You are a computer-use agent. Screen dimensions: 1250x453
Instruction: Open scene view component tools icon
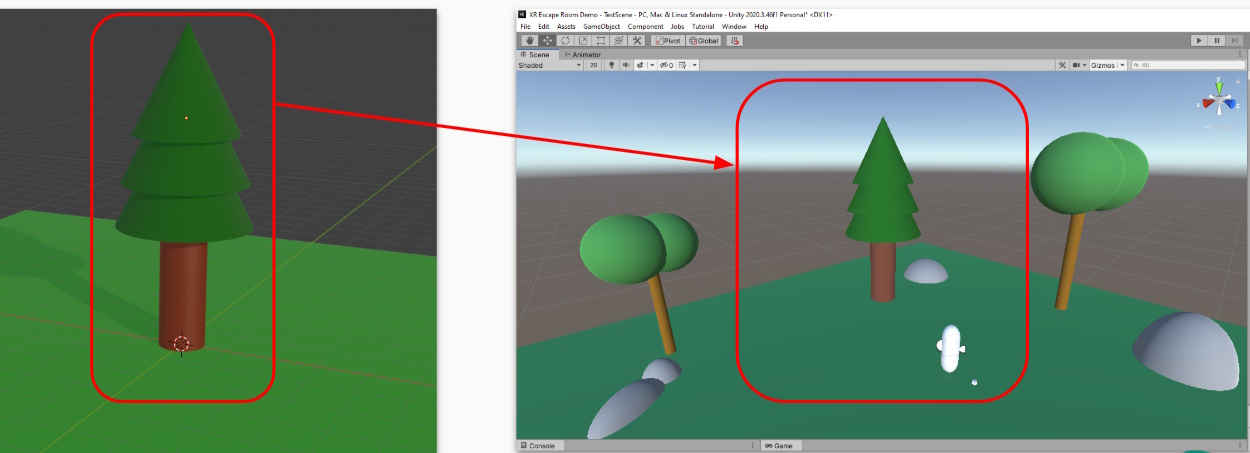coord(1062,65)
